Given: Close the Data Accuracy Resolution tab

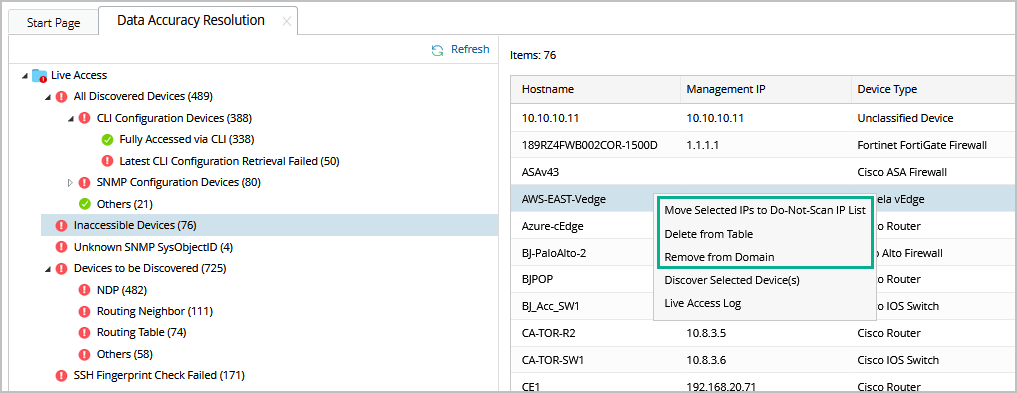Looking at the screenshot, I should click(x=287, y=21).
